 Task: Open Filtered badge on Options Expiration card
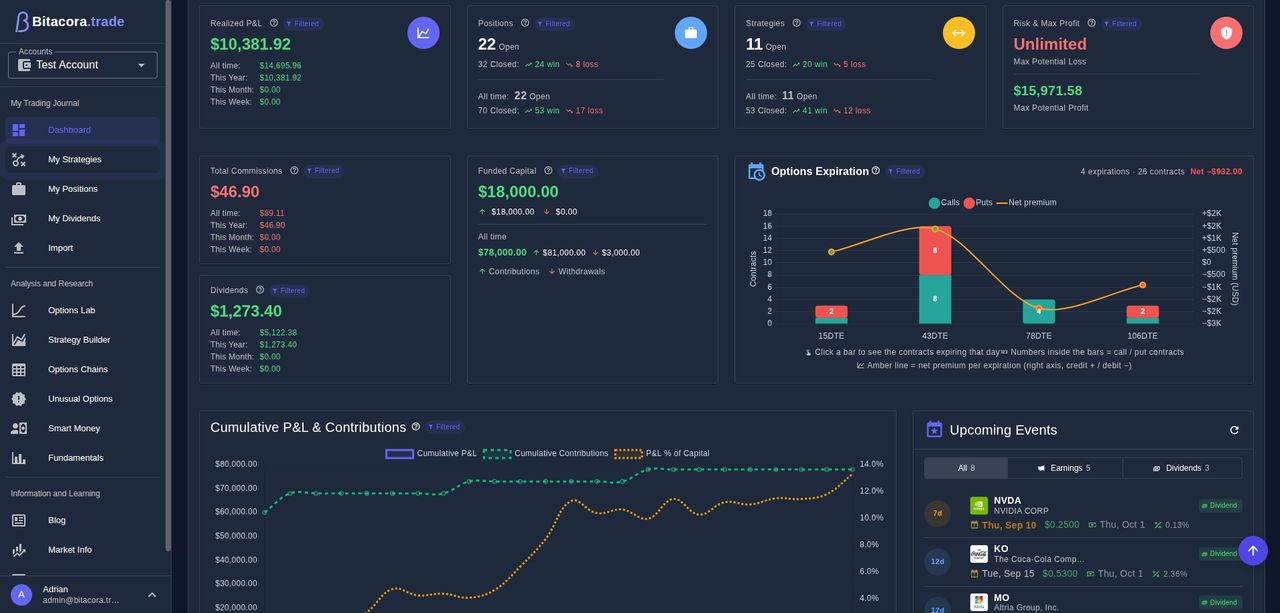click(x=905, y=171)
